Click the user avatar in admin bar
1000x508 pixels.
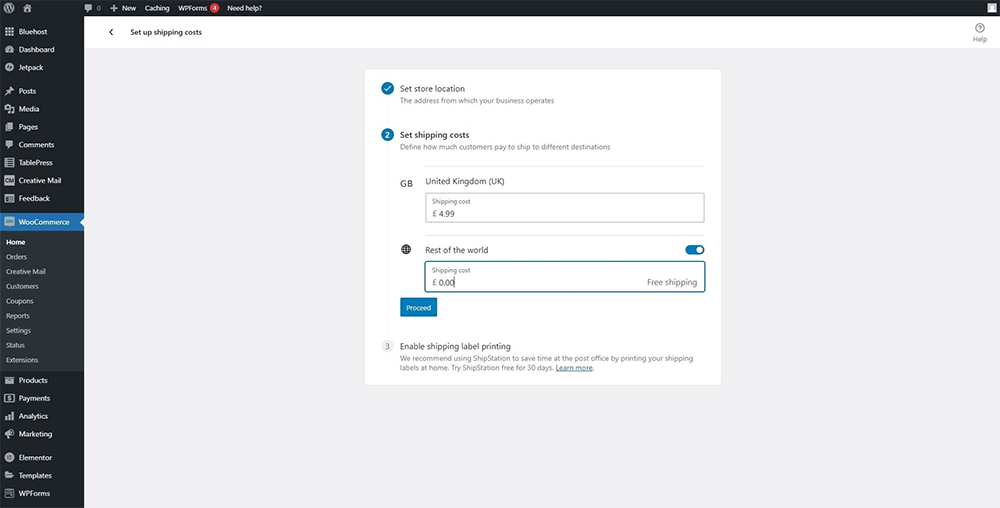pos(989,8)
